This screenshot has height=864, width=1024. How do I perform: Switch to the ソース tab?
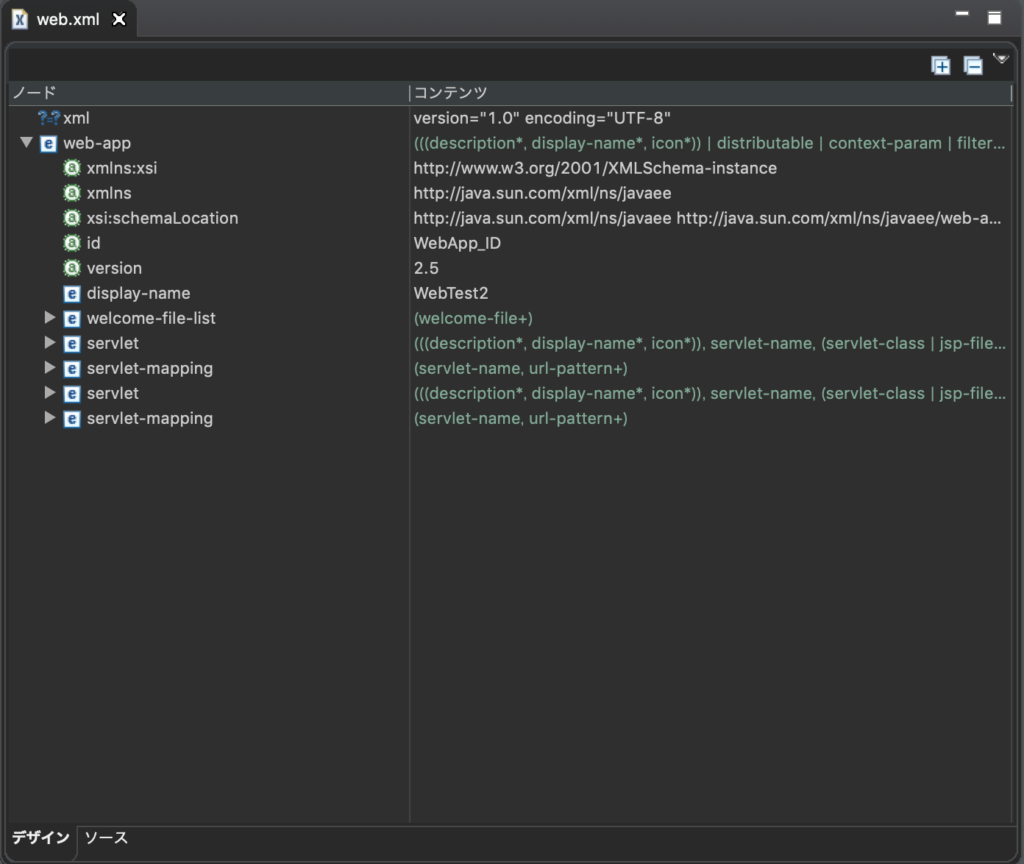[x=106, y=839]
